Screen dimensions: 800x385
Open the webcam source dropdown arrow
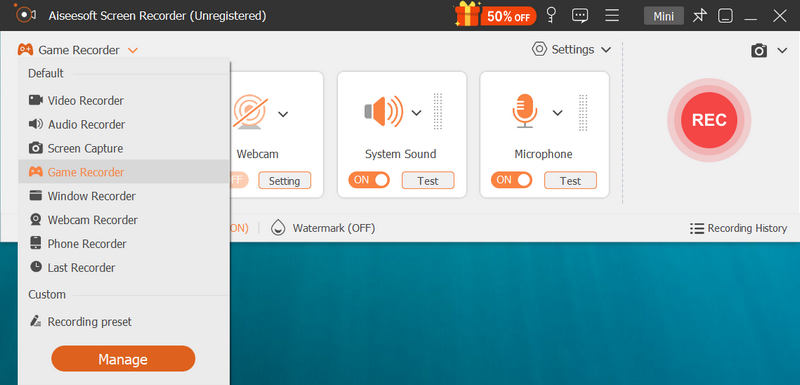click(283, 114)
